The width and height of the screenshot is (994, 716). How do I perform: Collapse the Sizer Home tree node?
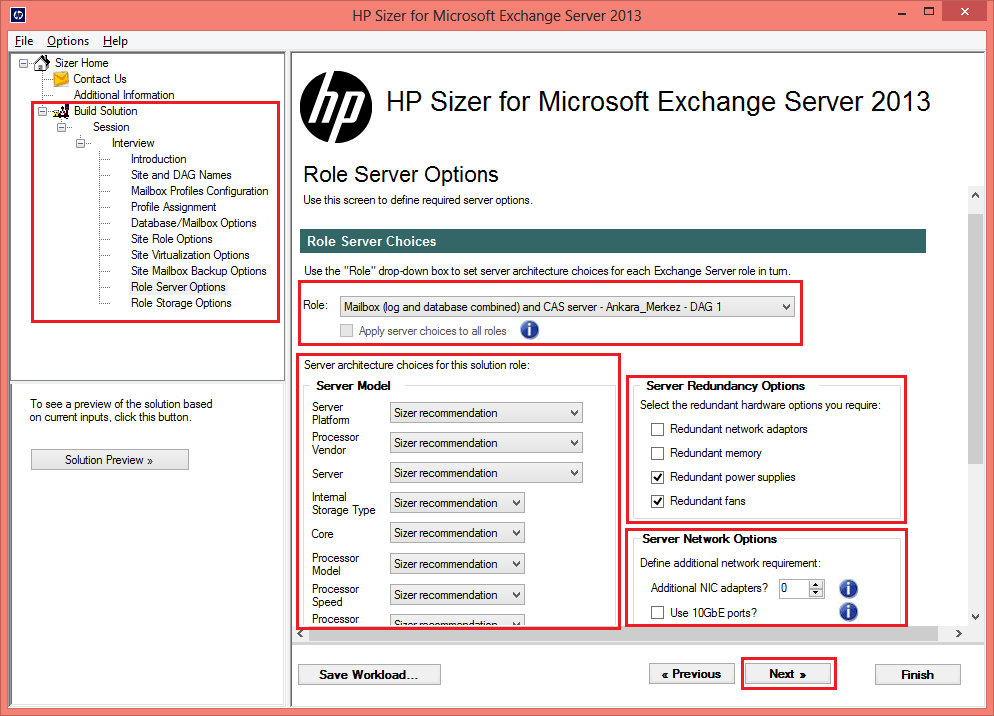[23, 63]
